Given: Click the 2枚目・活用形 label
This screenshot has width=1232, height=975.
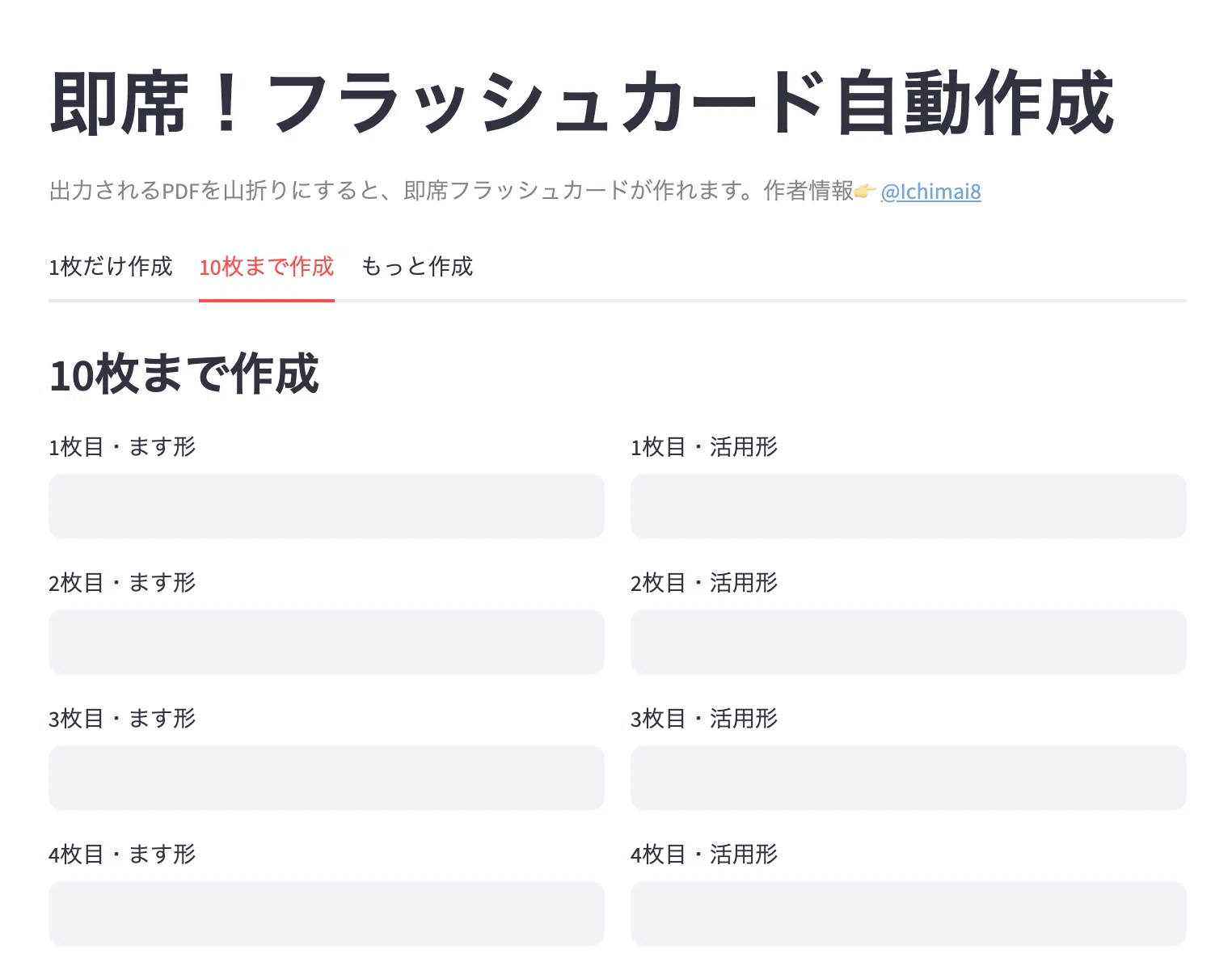Looking at the screenshot, I should tap(704, 583).
